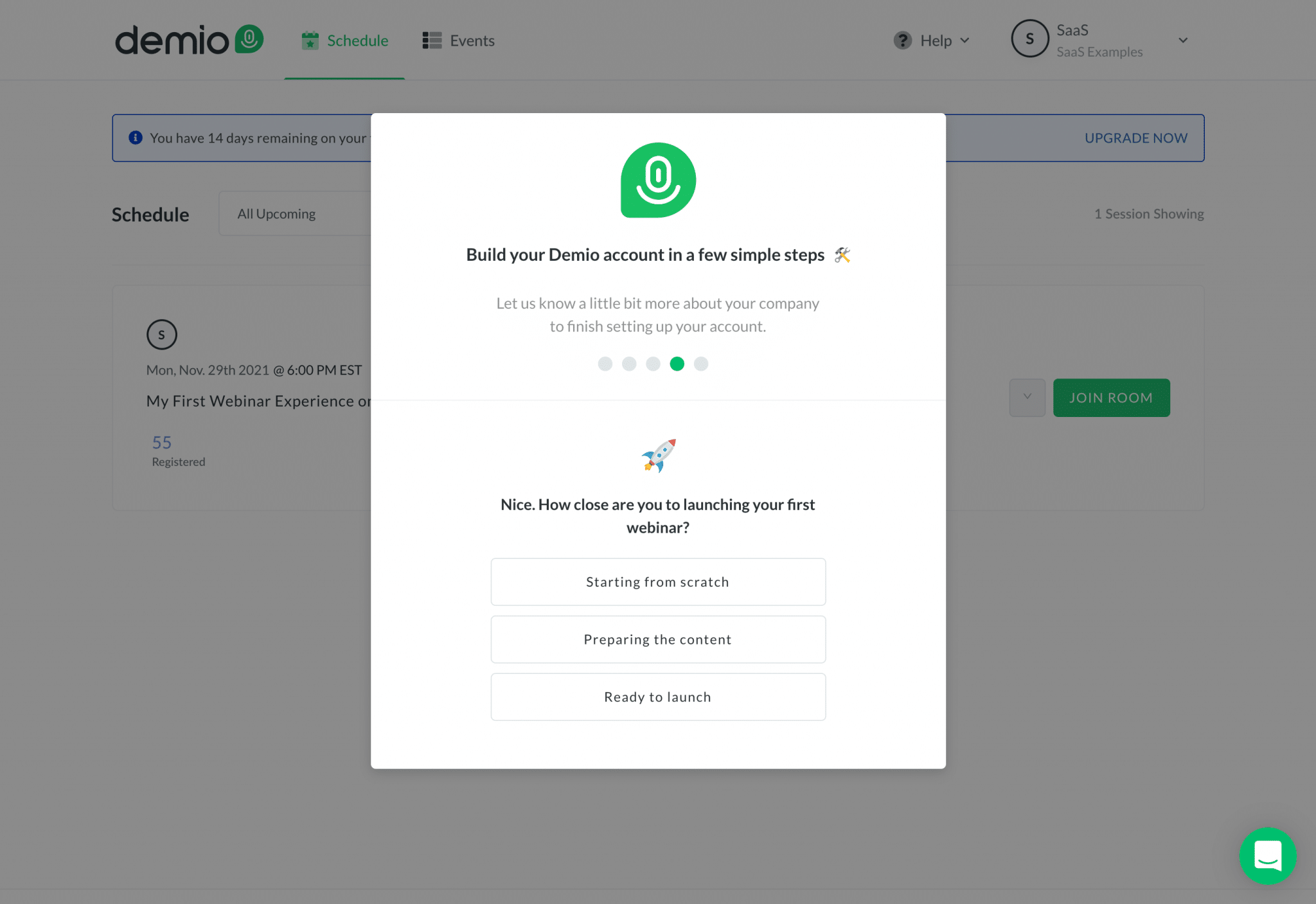Select Preparing the content option
Screen dimensions: 1316x904
pos(658,640)
